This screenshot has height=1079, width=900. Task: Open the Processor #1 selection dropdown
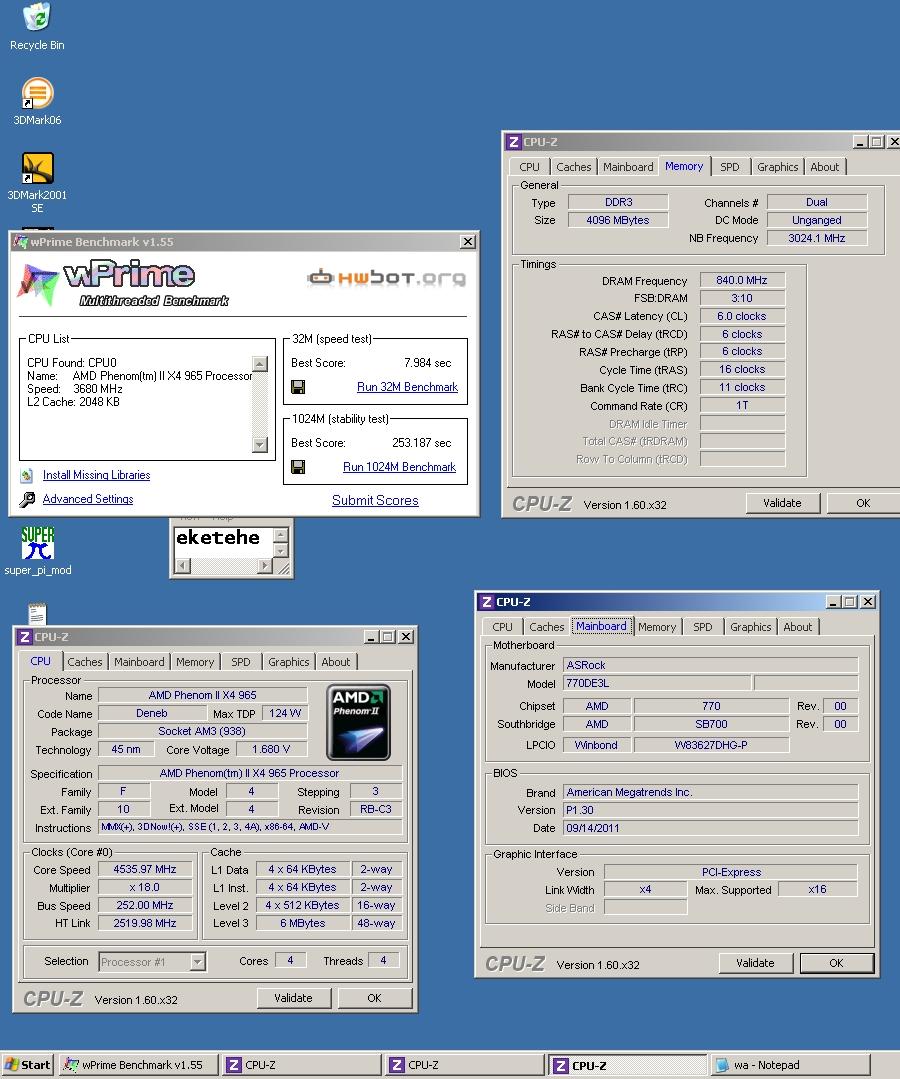[x=197, y=961]
